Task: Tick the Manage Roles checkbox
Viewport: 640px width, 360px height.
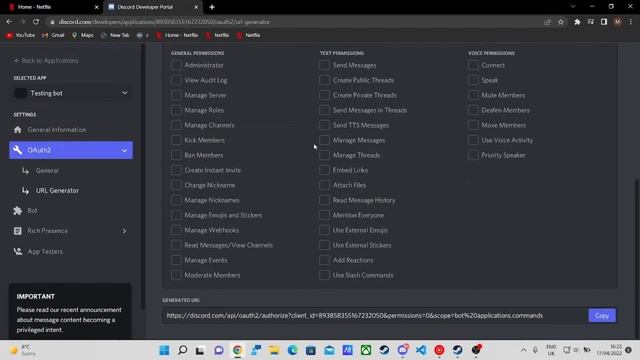Action: [176, 110]
